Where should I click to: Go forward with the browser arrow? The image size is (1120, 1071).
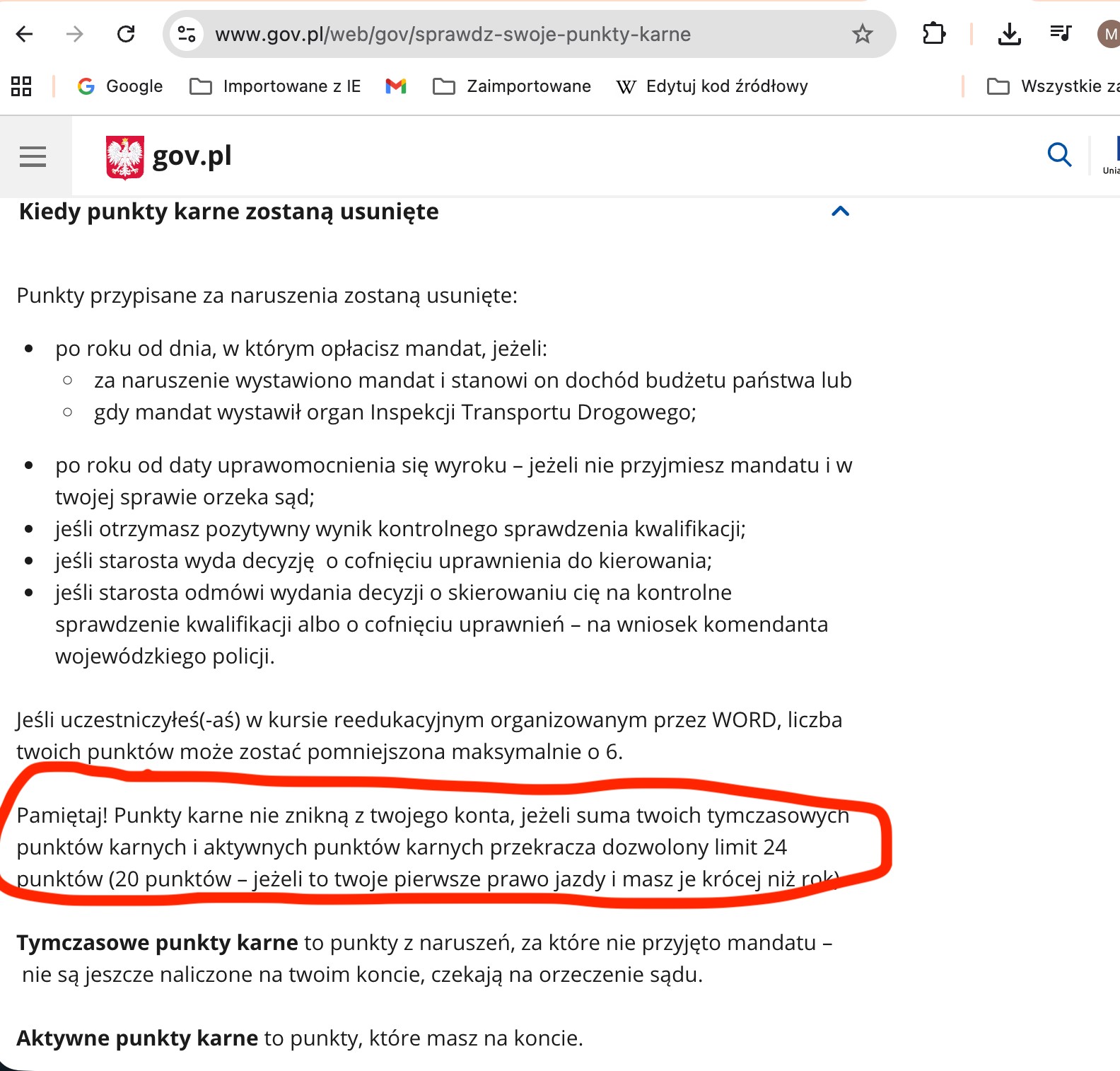[x=74, y=34]
